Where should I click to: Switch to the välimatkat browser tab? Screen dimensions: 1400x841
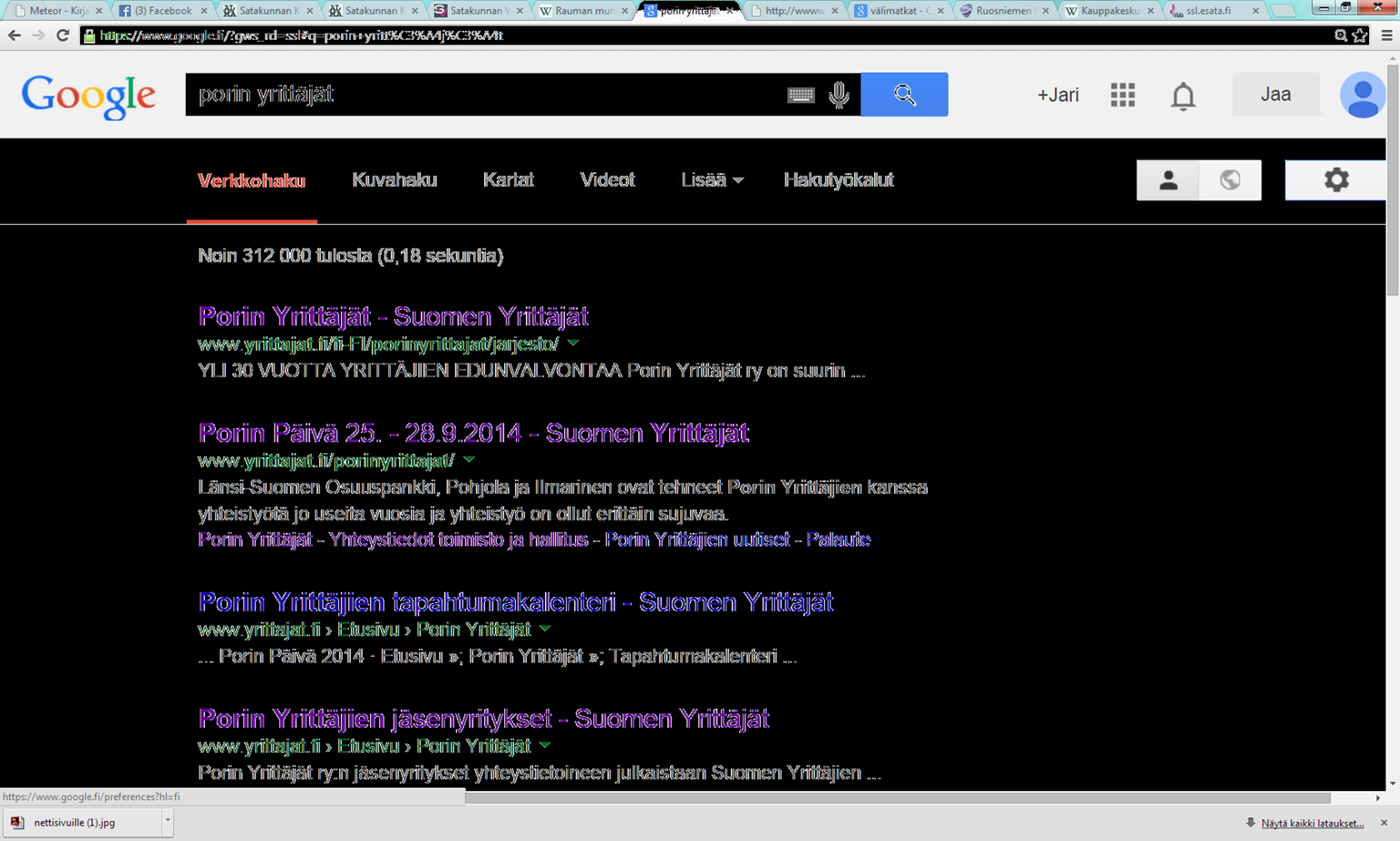tap(898, 11)
